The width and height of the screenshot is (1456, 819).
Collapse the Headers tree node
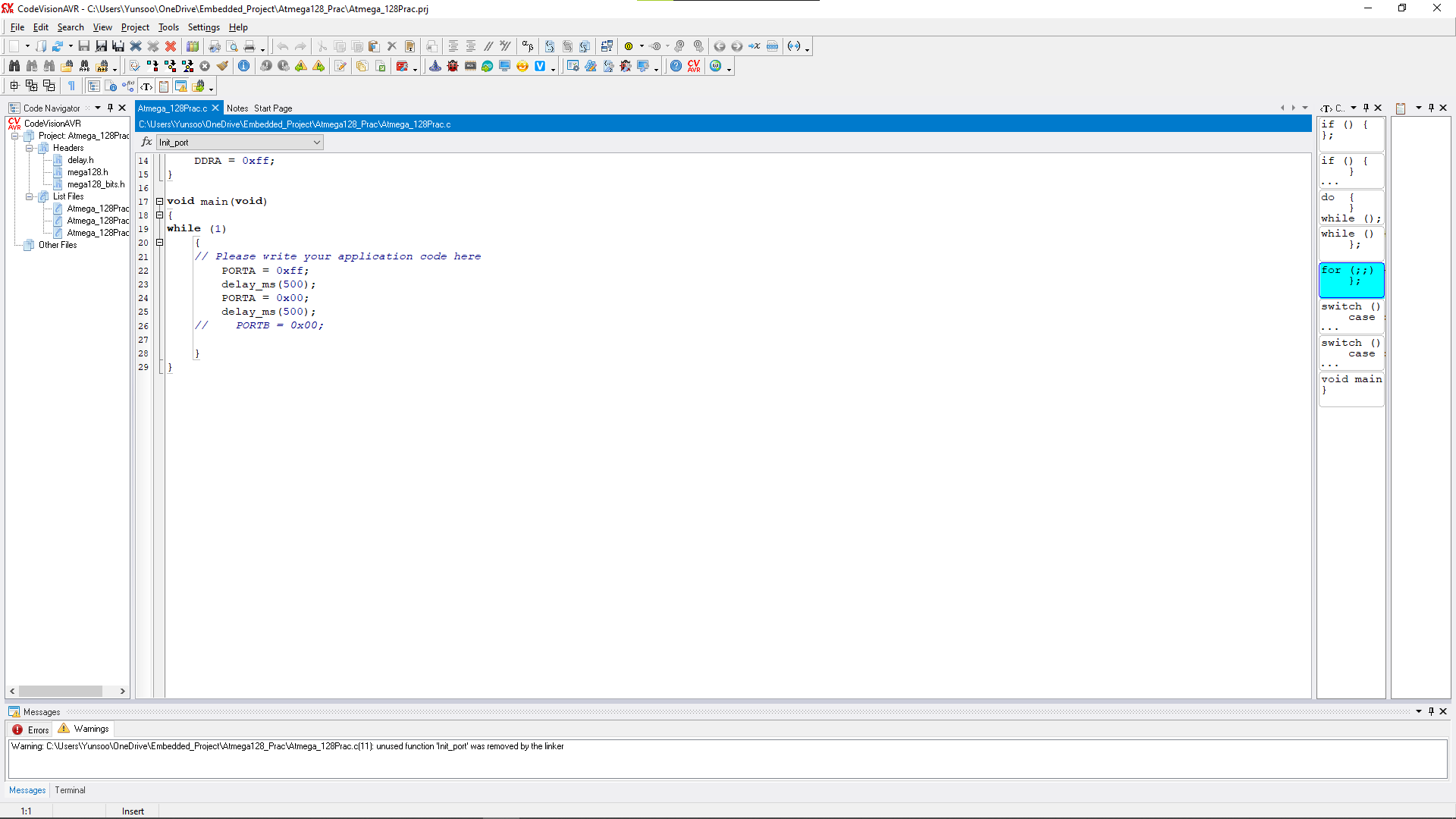click(30, 148)
